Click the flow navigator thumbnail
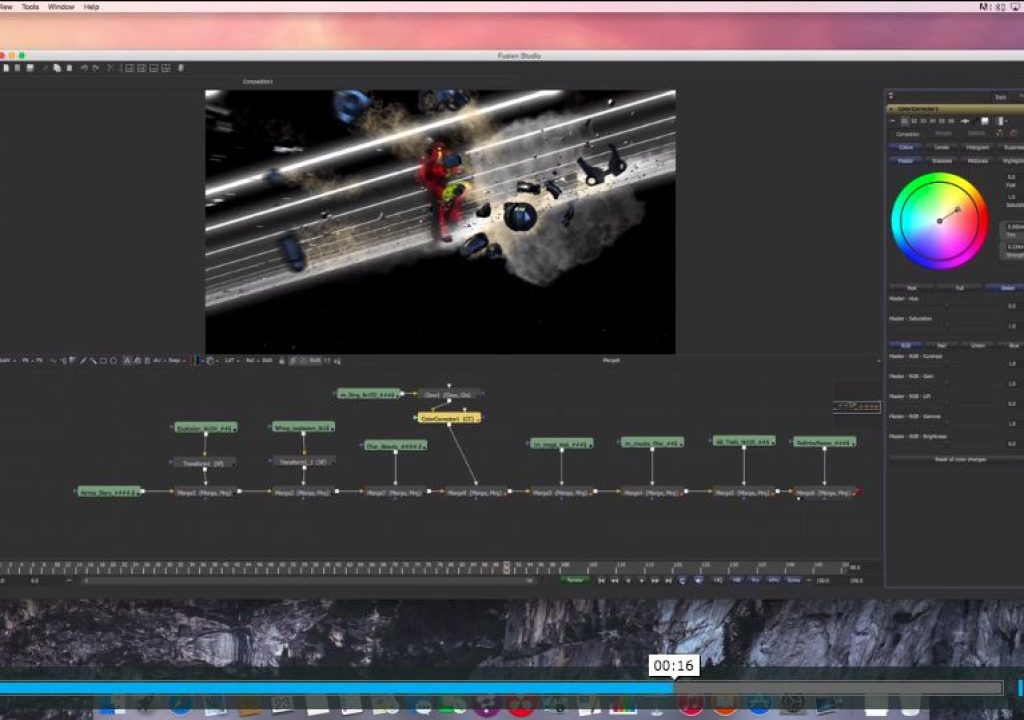Image resolution: width=1024 pixels, height=720 pixels. coord(856,407)
